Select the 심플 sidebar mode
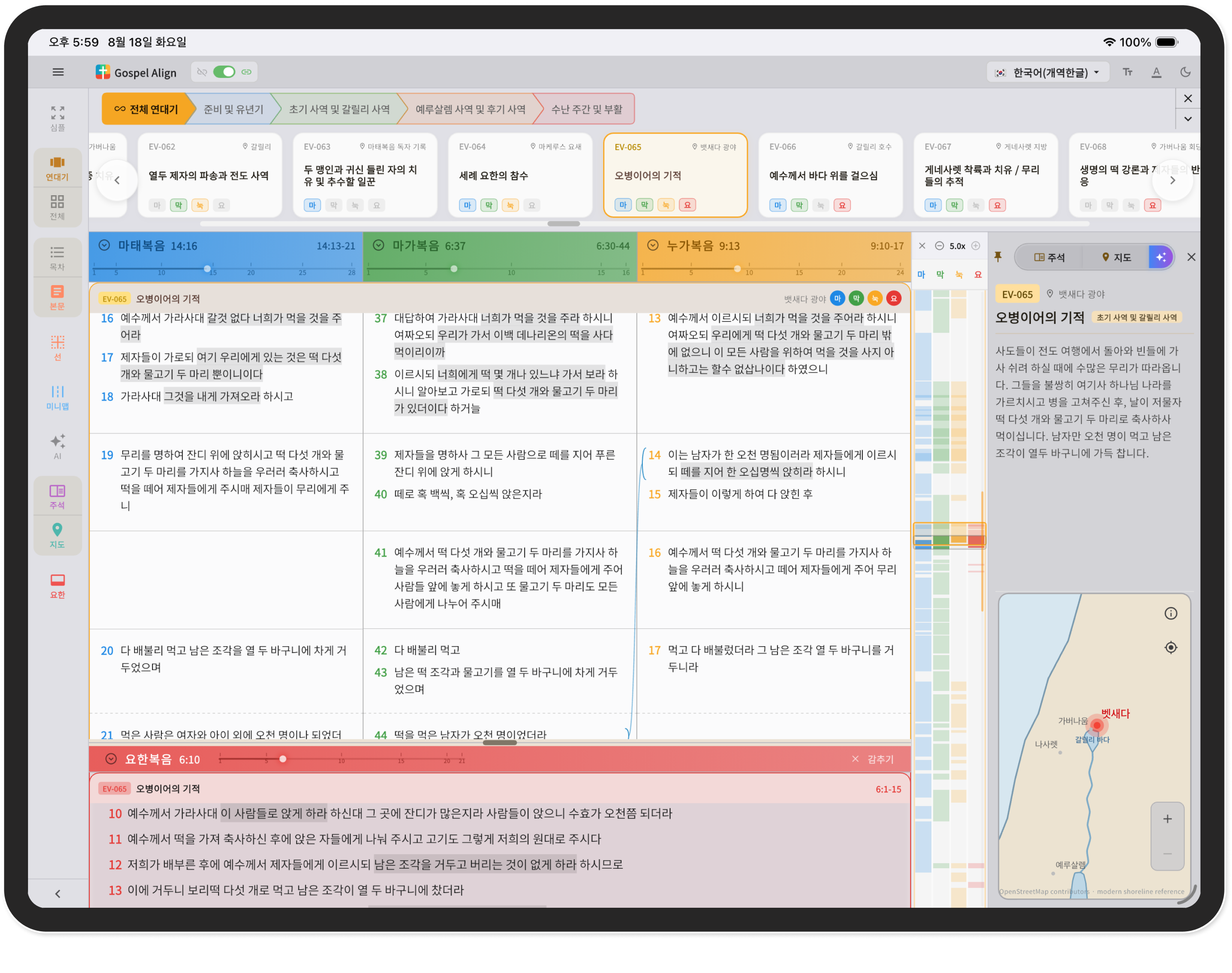This screenshot has width=1232, height=973. [58, 119]
